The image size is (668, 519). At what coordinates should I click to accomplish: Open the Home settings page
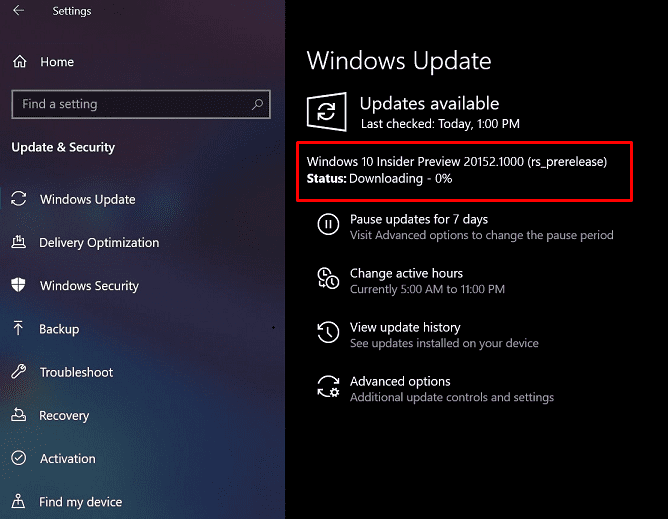coord(57,62)
